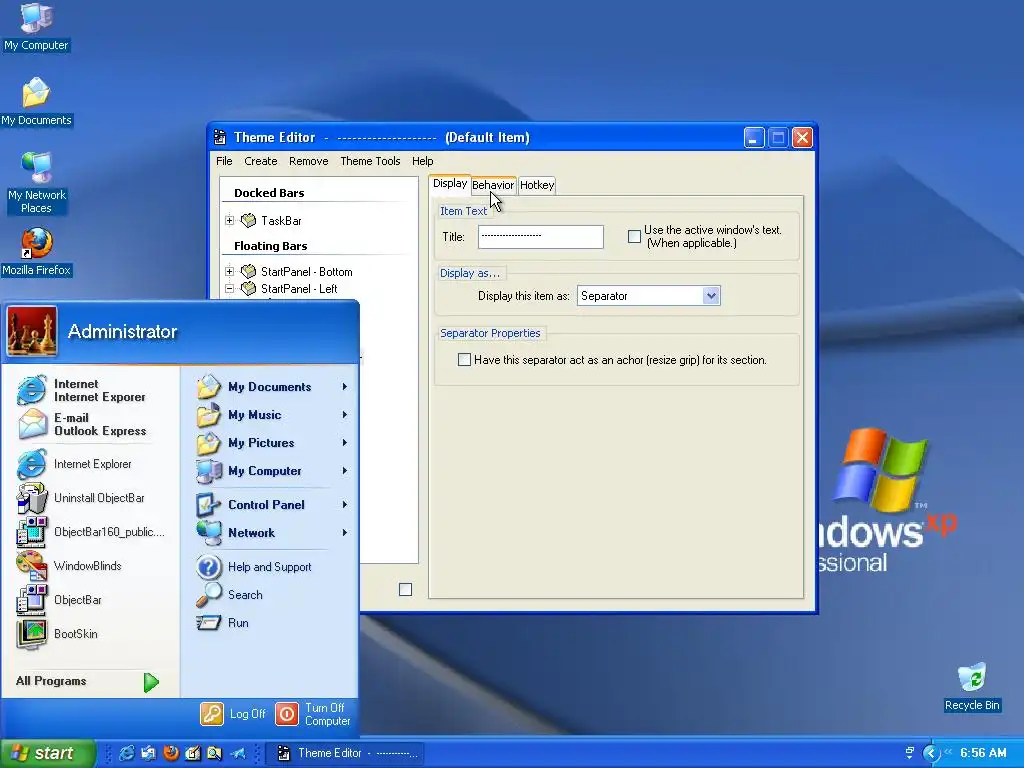
Task: Expand the TaskBar tree node
Action: [x=229, y=221]
